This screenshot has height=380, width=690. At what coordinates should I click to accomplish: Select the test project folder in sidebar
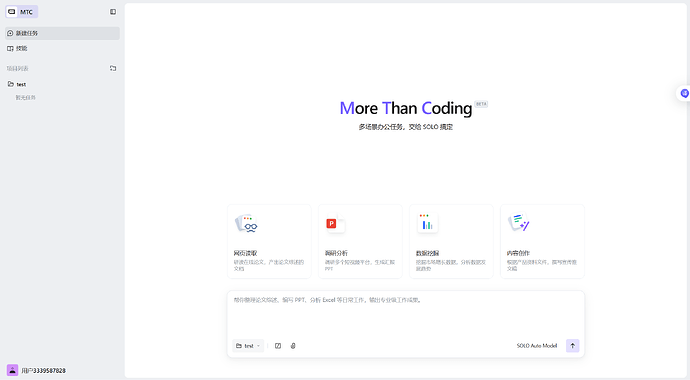coord(62,84)
